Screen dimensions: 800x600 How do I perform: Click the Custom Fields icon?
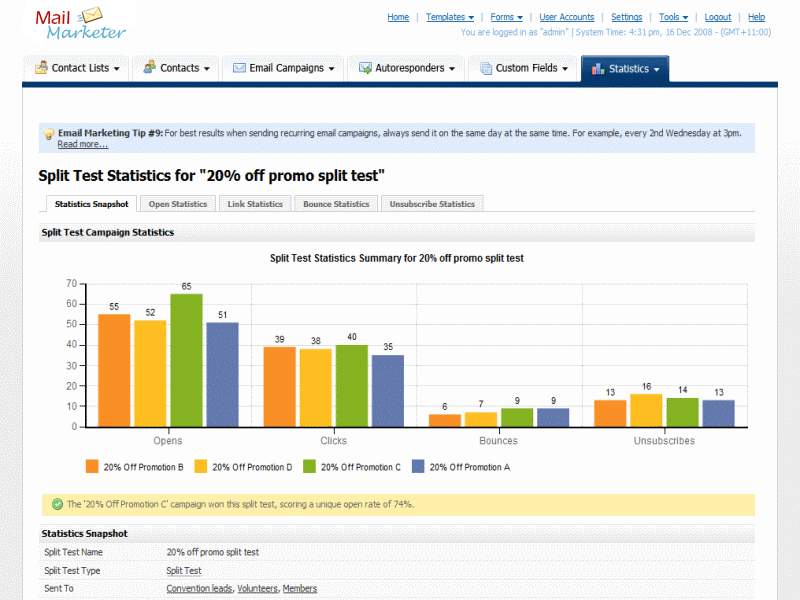coord(485,68)
